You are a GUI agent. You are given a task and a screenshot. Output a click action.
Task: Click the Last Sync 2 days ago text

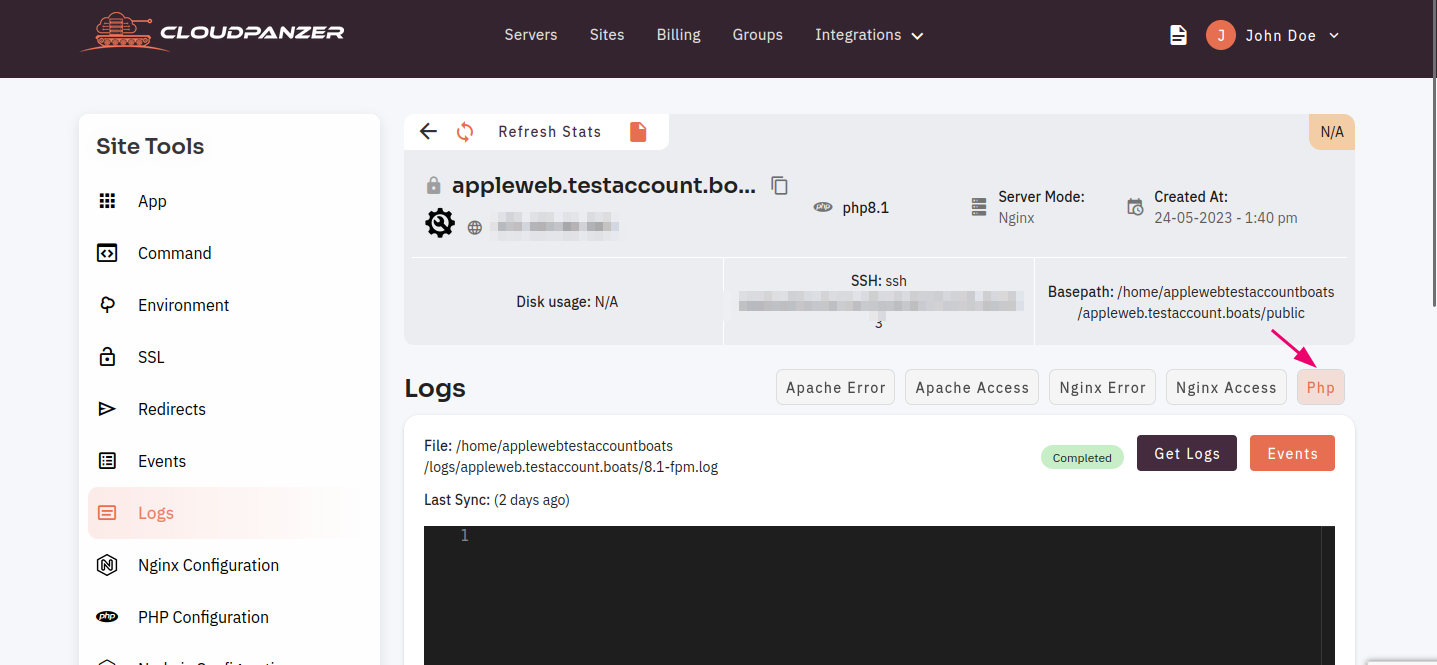click(497, 499)
